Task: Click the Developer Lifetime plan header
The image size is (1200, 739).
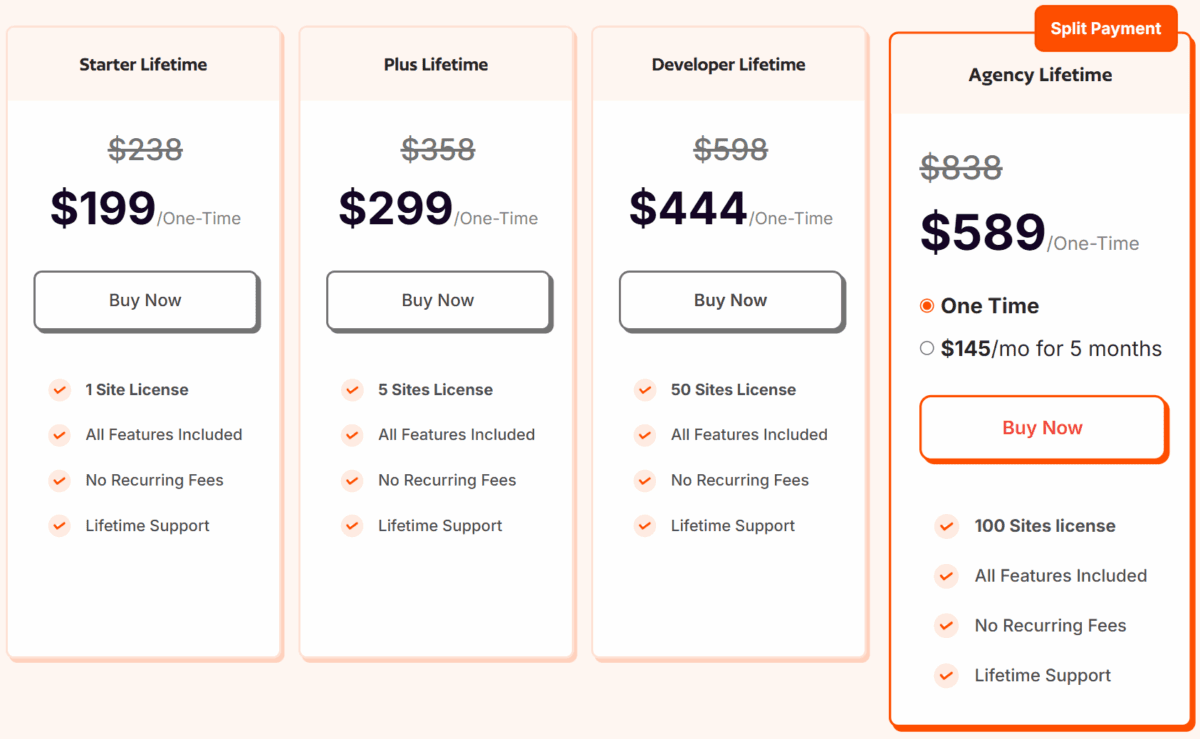Action: click(x=729, y=64)
